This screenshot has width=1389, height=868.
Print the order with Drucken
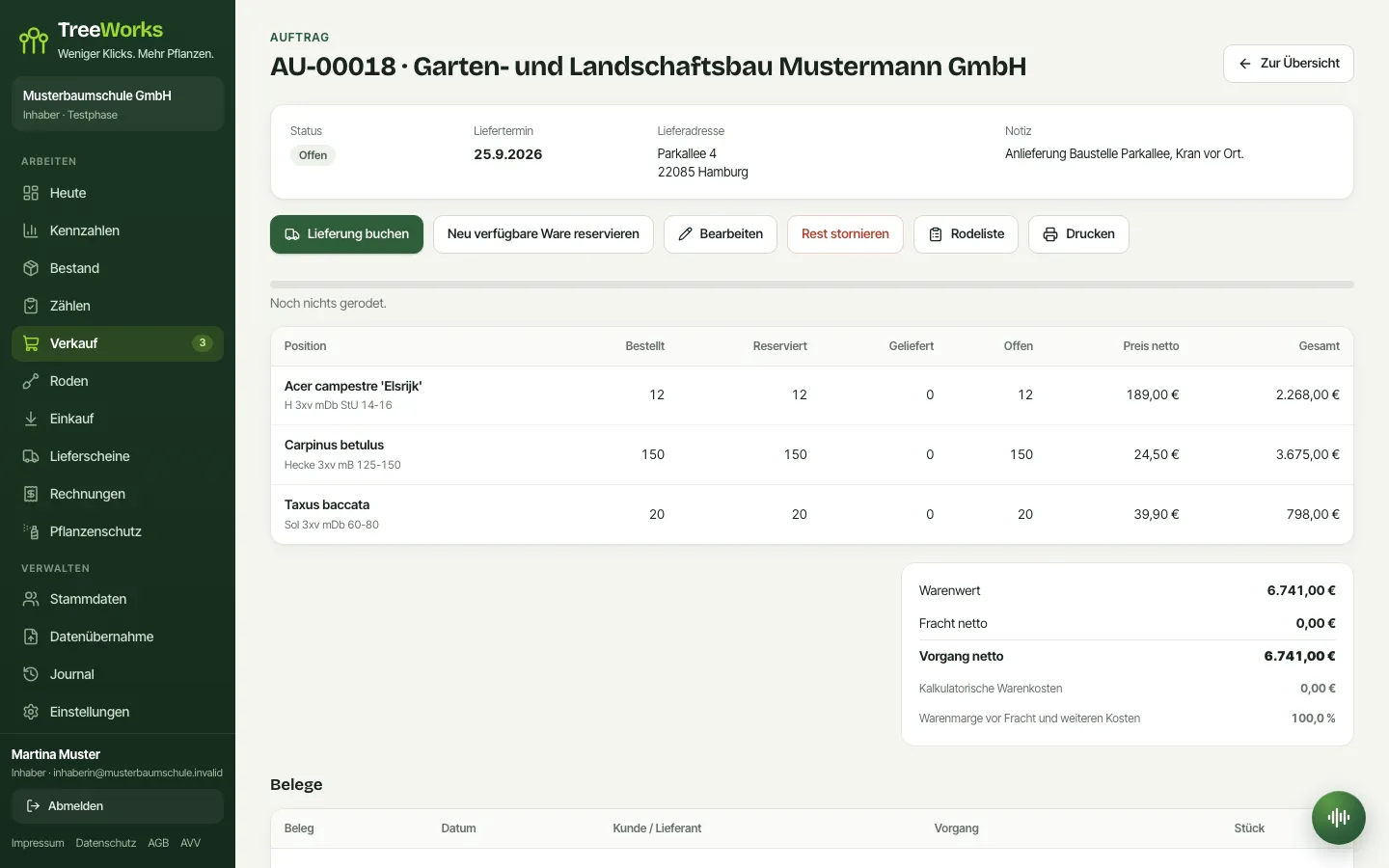click(1078, 234)
